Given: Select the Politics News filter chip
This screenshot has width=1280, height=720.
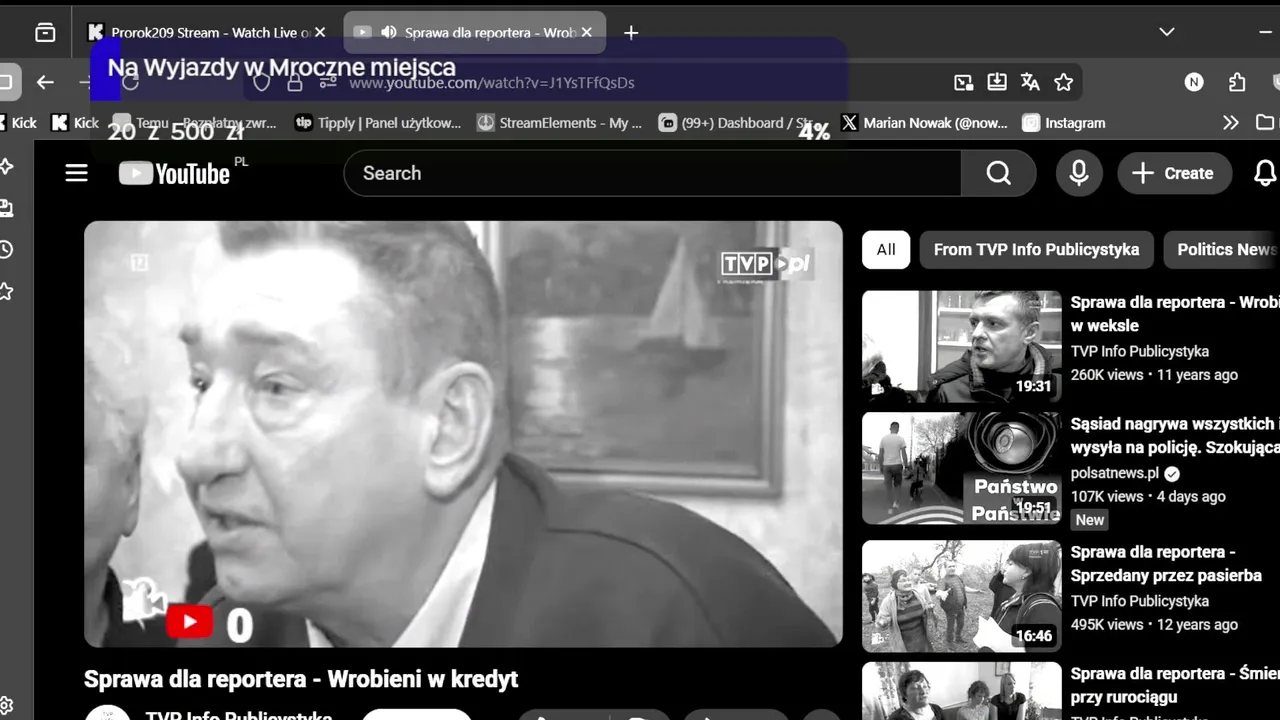Looking at the screenshot, I should pyautogui.click(x=1224, y=250).
